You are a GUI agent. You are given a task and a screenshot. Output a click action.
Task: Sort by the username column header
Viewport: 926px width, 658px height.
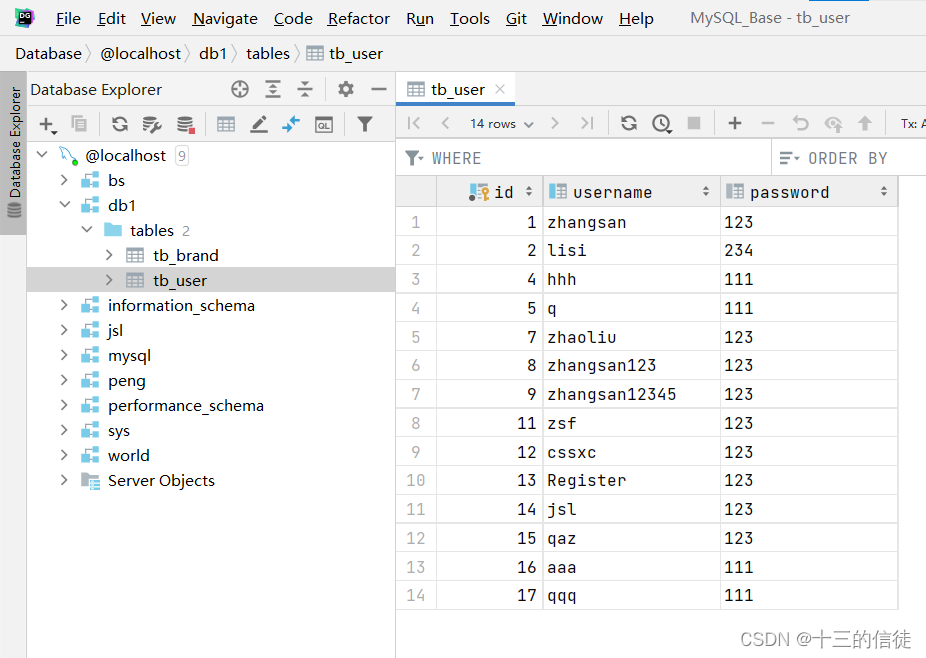pos(631,192)
